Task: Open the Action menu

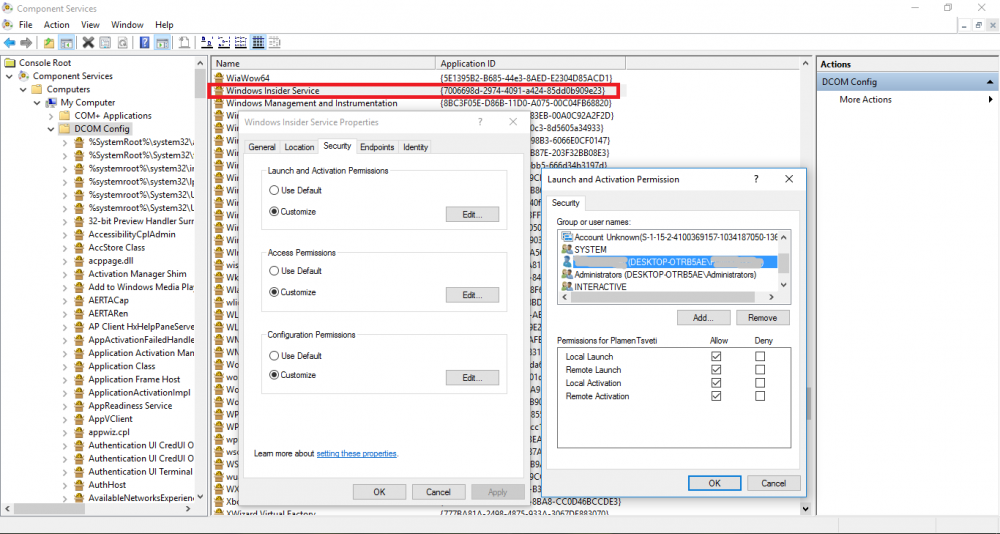Action: (56, 25)
